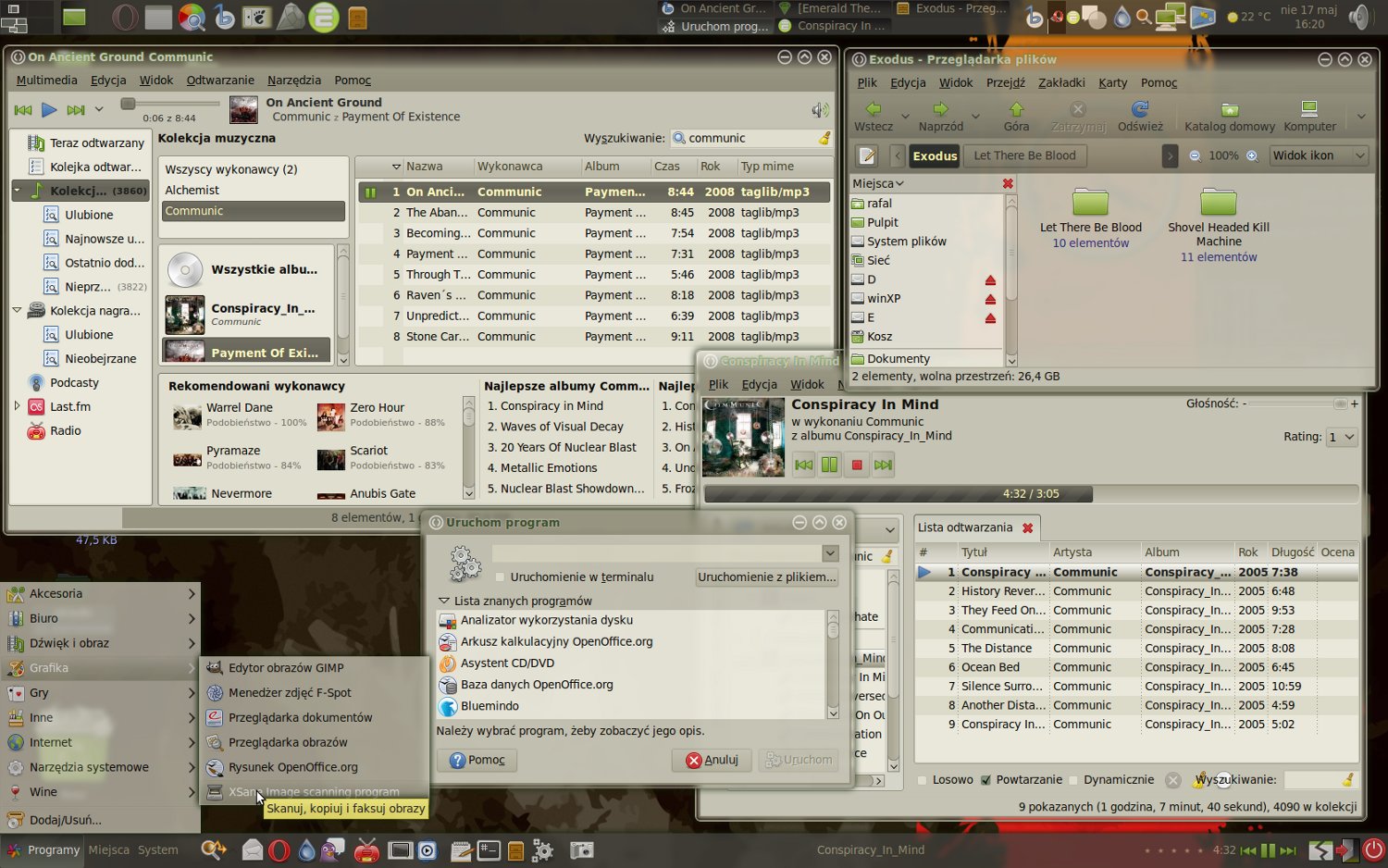Open the terminal from the bottom panel
This screenshot has width=1388, height=868.
coord(489,849)
